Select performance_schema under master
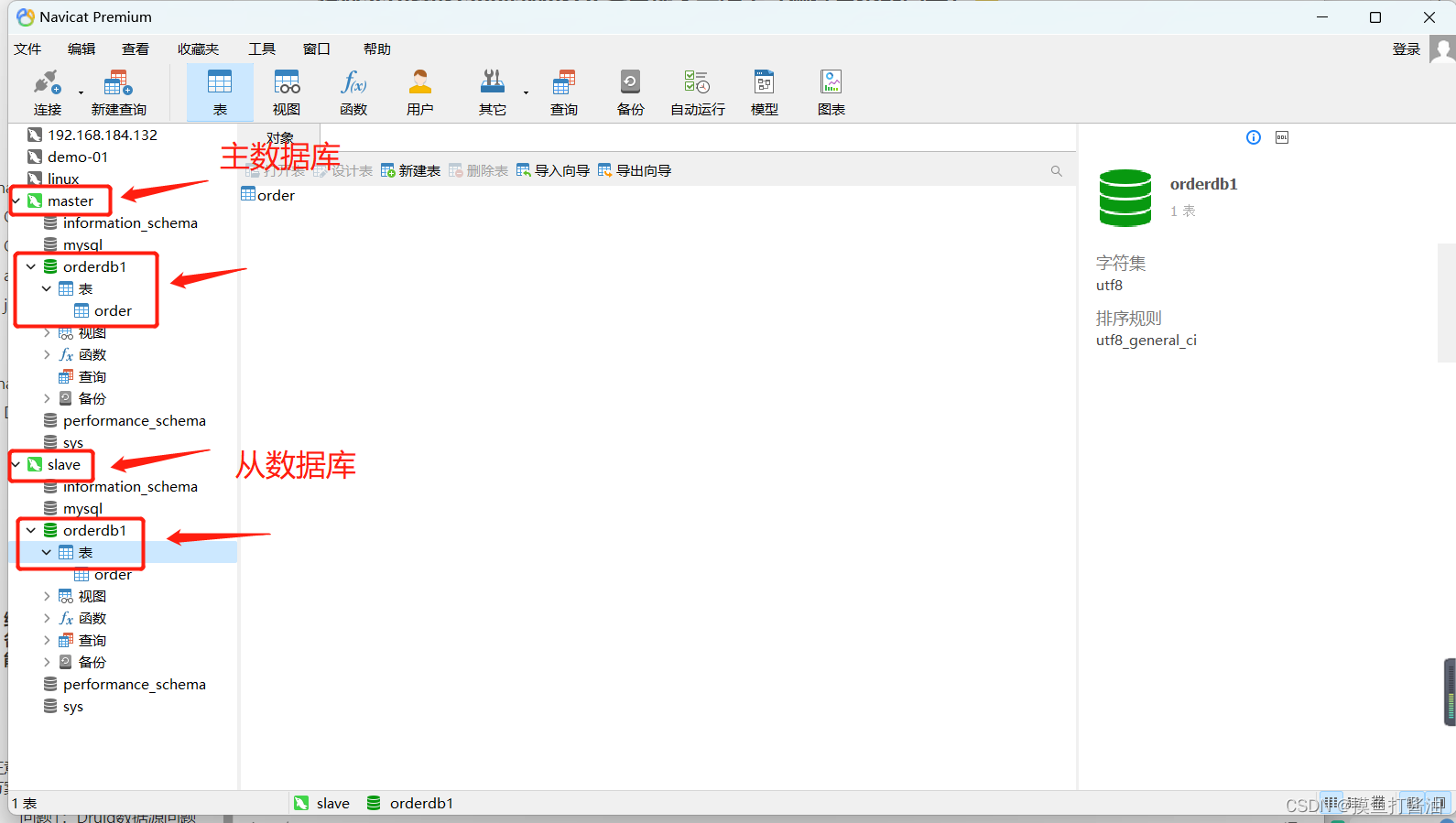 tap(134, 420)
